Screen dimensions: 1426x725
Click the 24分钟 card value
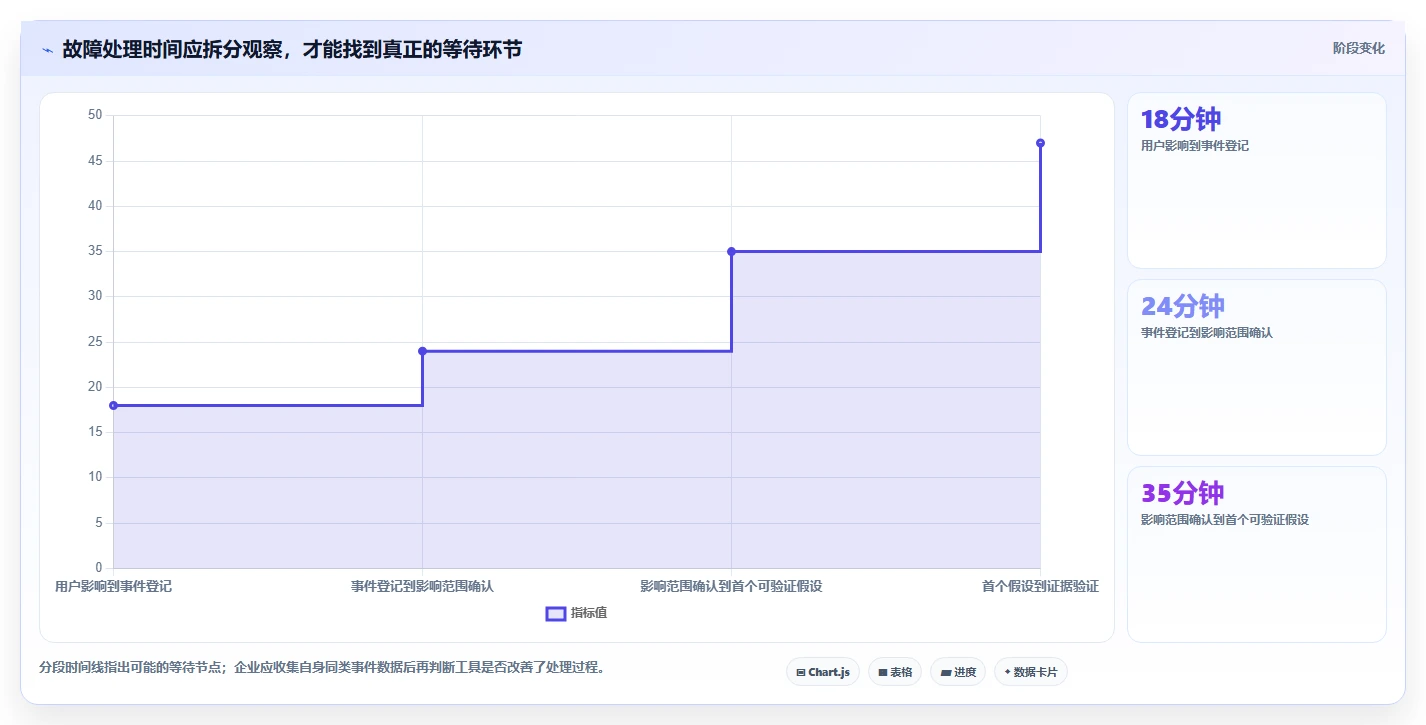coord(1183,306)
